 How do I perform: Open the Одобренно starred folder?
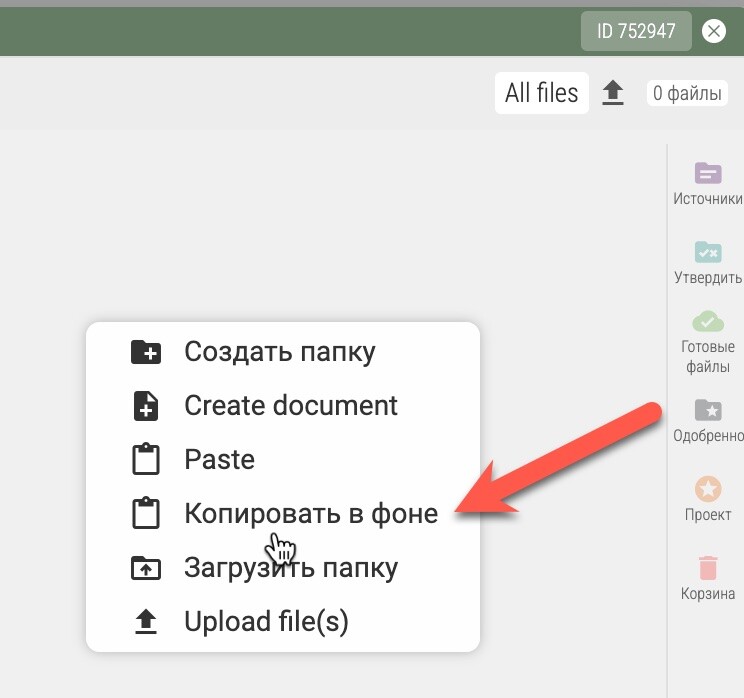tap(708, 410)
